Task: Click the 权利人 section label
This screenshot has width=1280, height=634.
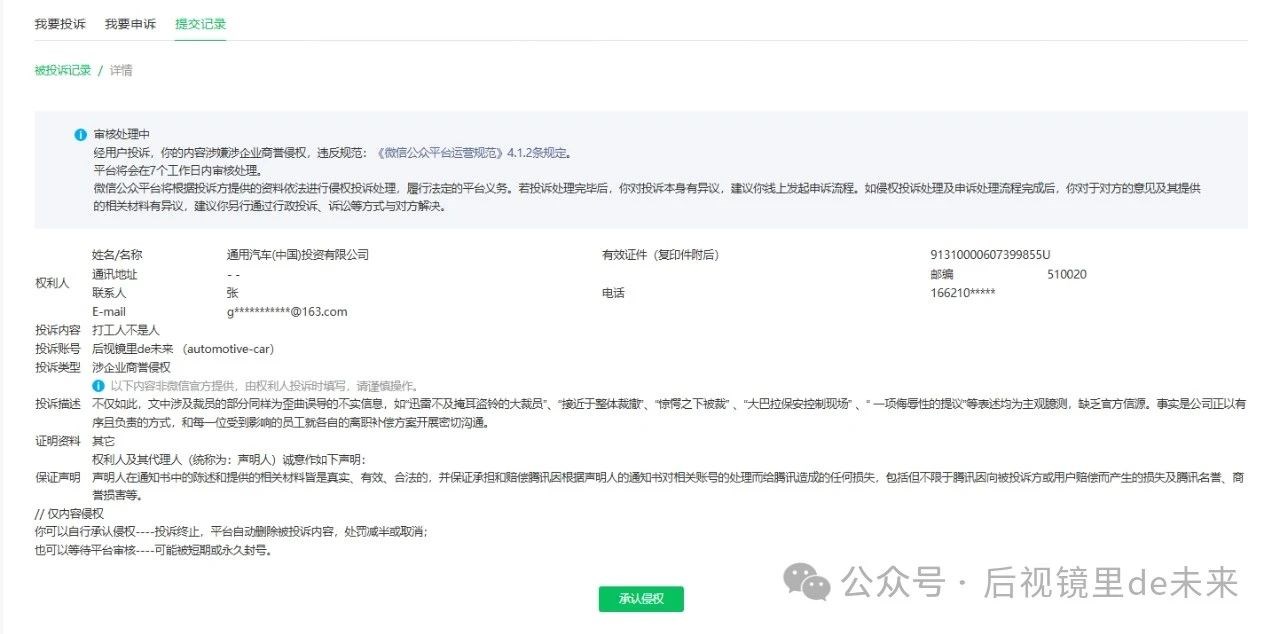Action: tap(52, 283)
